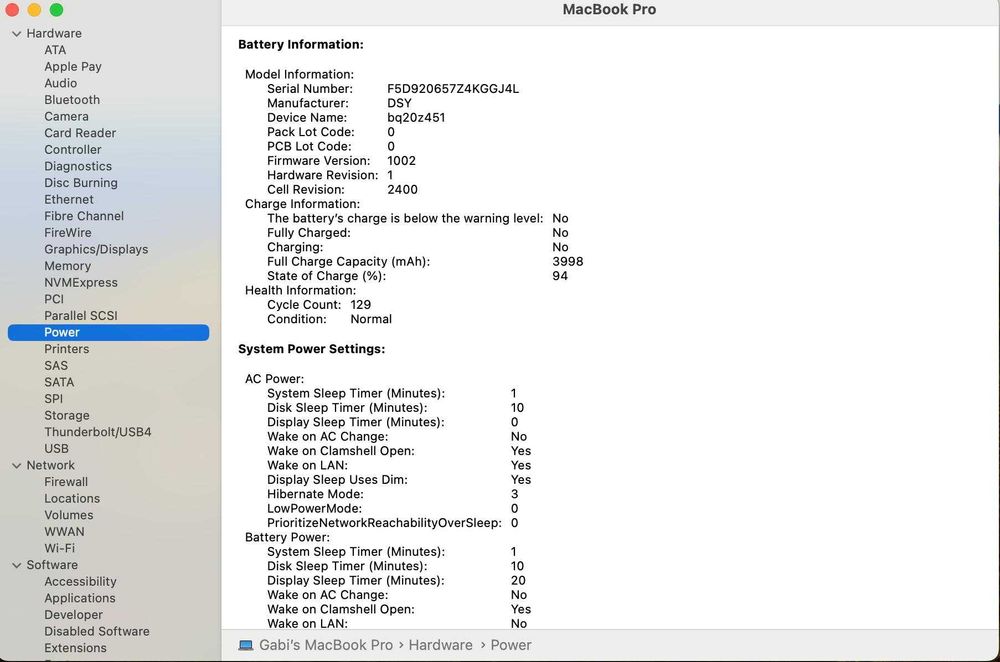Select Controller in the sidebar
Screen dimensions: 1000x662
click(x=73, y=149)
